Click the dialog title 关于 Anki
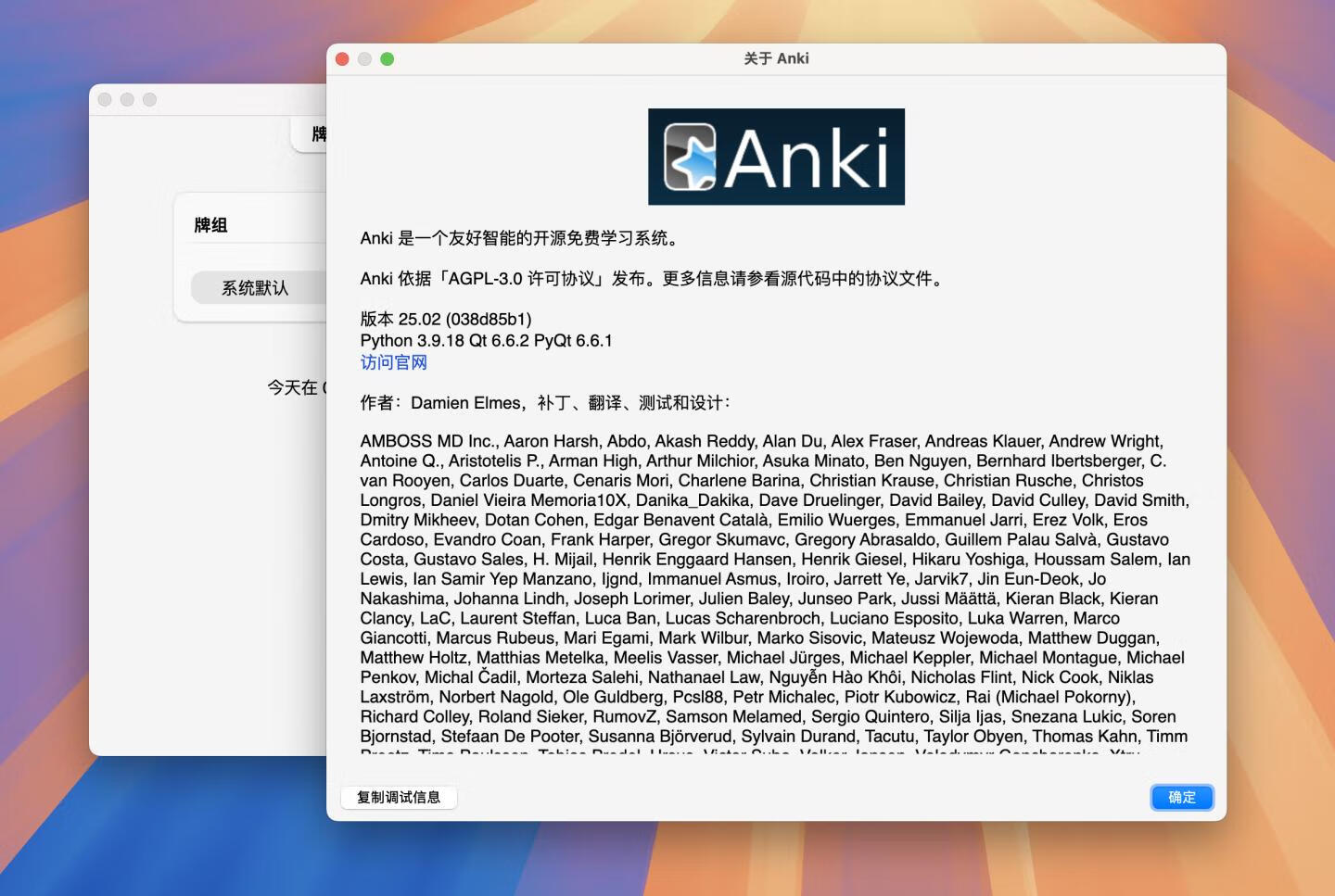This screenshot has height=896, width=1335. (776, 58)
